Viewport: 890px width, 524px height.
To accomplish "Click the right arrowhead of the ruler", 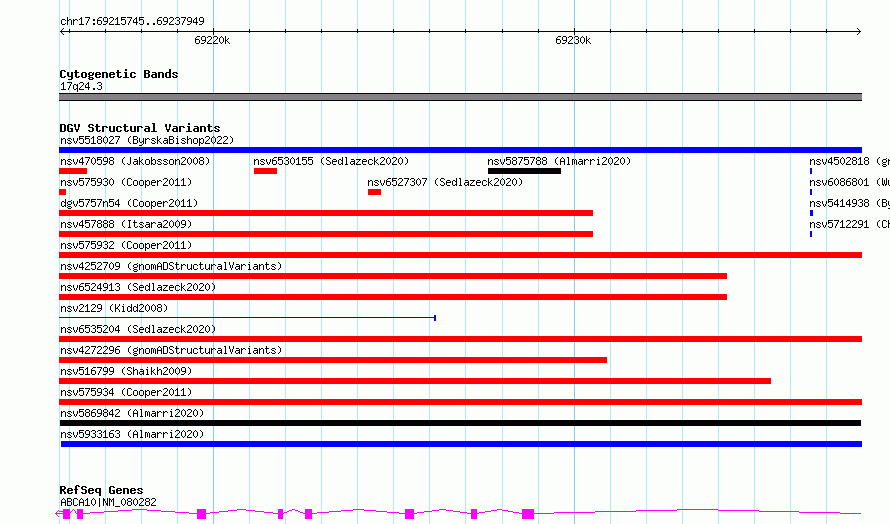I will 858,32.
